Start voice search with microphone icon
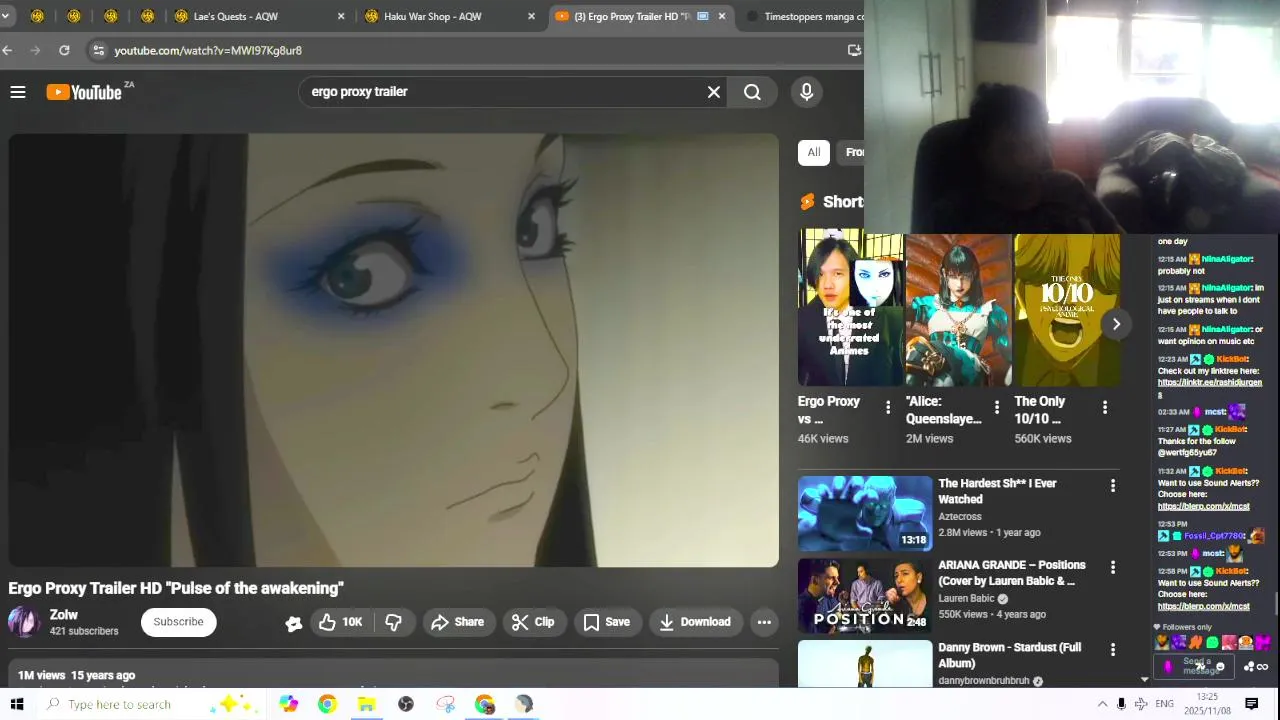 (807, 92)
